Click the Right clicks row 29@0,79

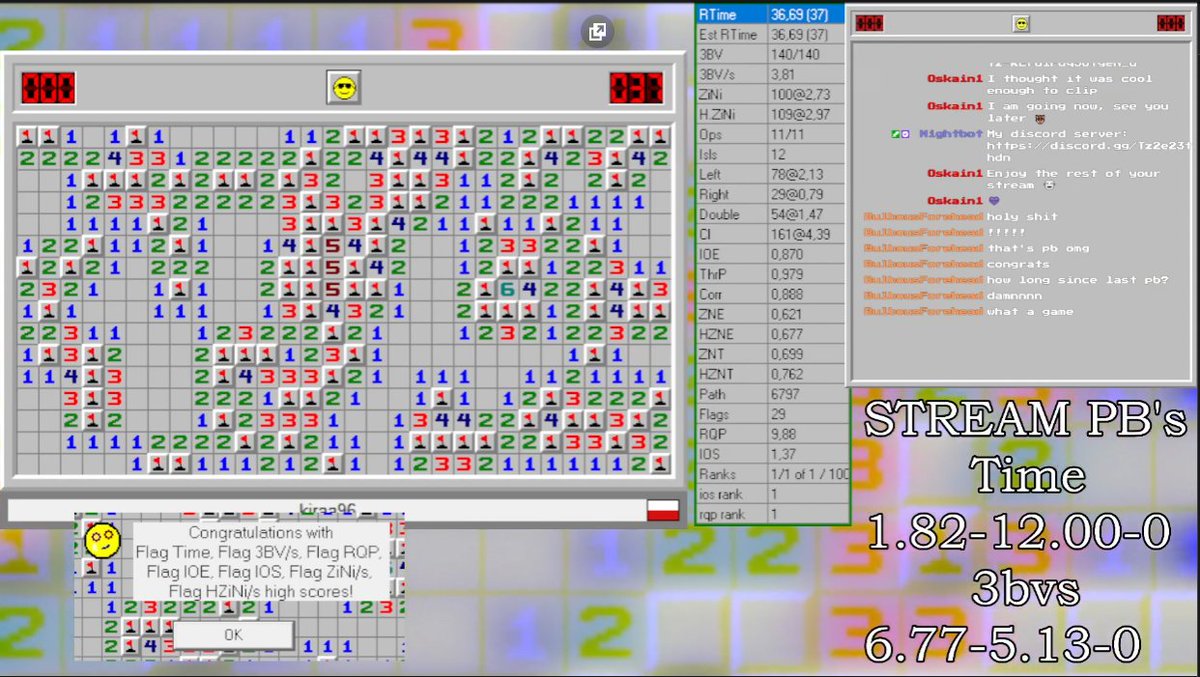[x=771, y=194]
